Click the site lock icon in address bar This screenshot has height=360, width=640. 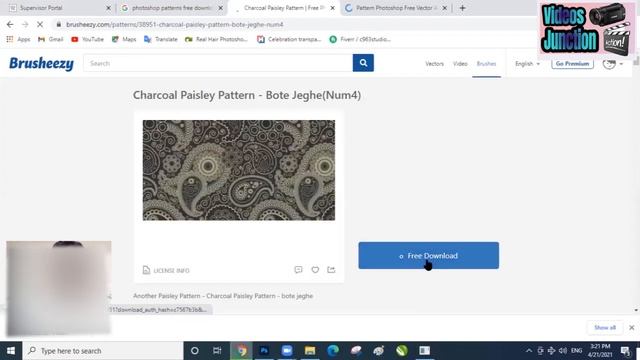pyautogui.click(x=59, y=24)
